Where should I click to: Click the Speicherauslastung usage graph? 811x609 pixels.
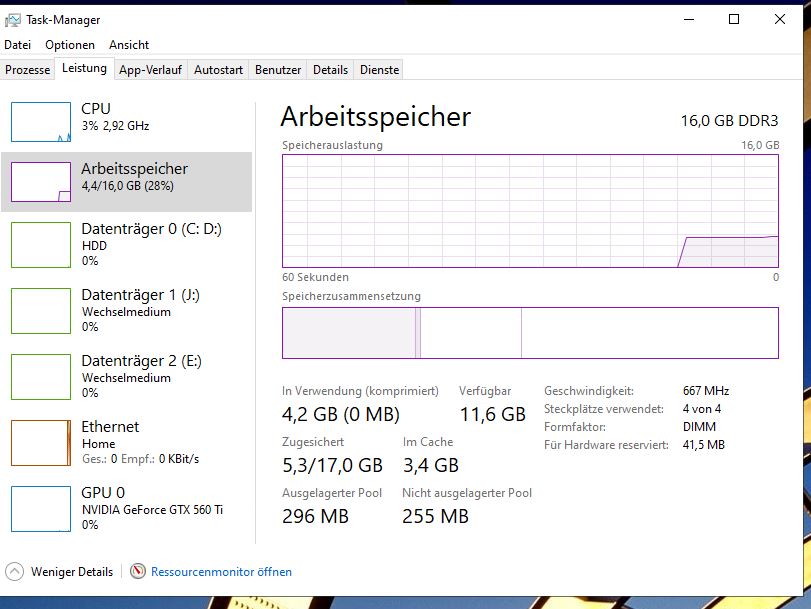[x=530, y=211]
